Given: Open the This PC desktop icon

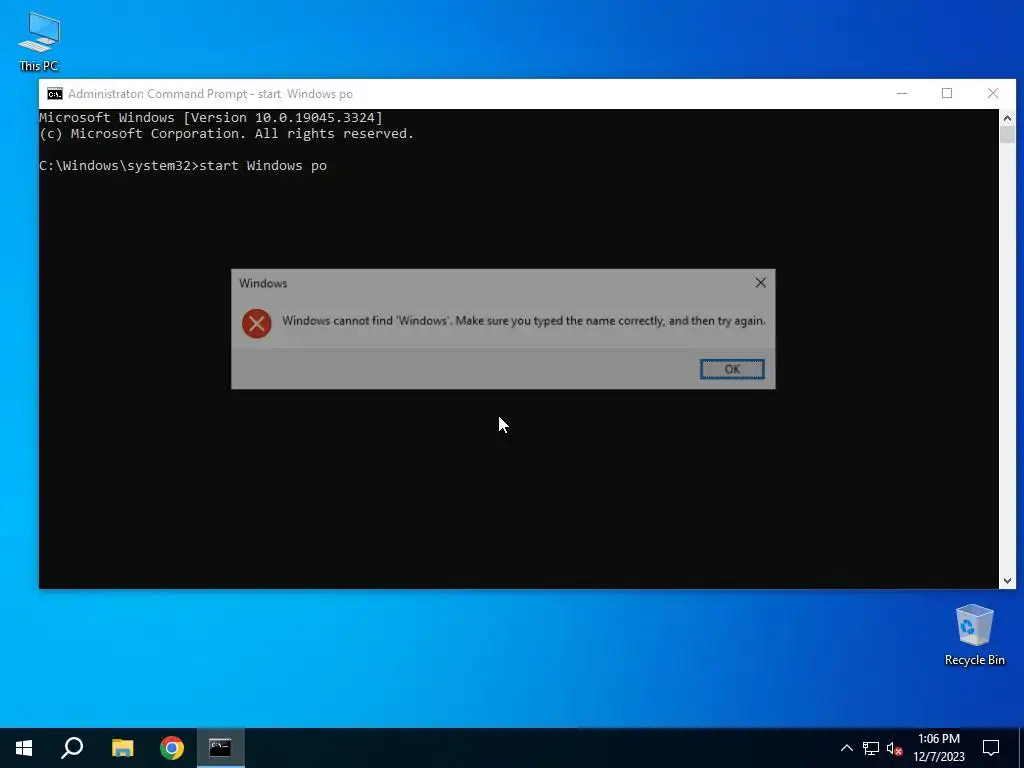Looking at the screenshot, I should (x=39, y=41).
